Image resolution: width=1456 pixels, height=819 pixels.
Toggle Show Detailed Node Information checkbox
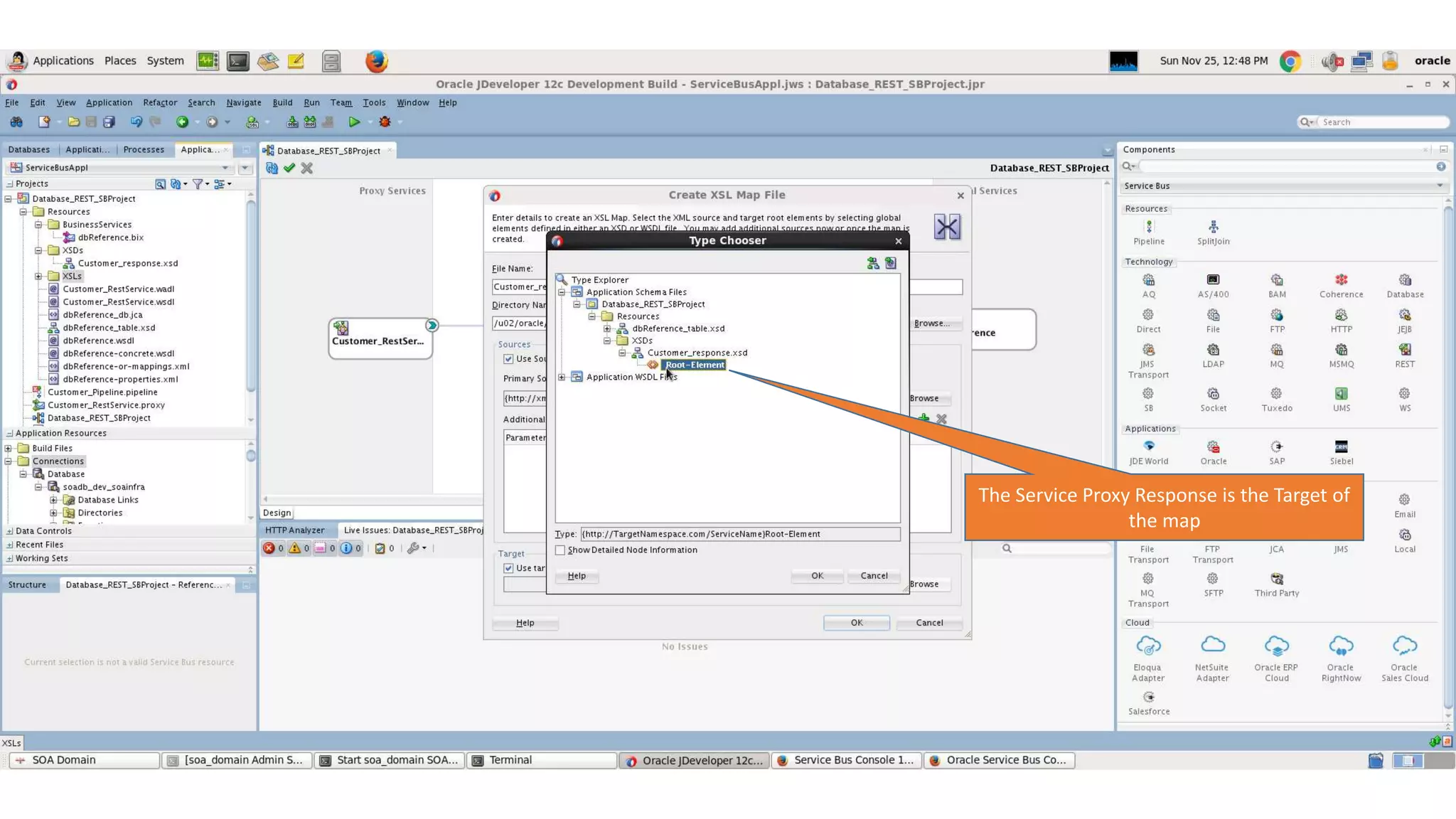tap(560, 550)
